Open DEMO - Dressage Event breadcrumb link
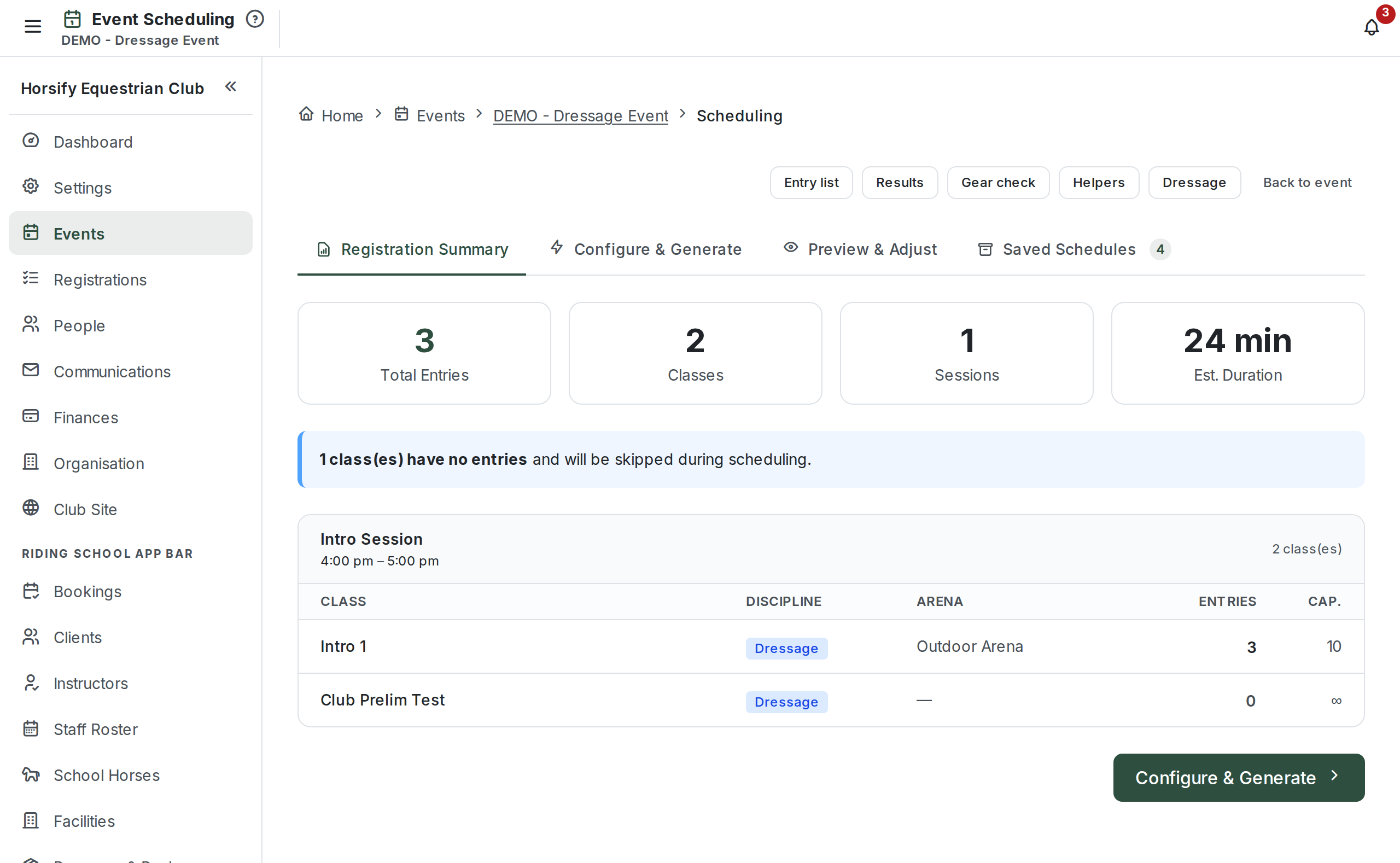 click(580, 116)
